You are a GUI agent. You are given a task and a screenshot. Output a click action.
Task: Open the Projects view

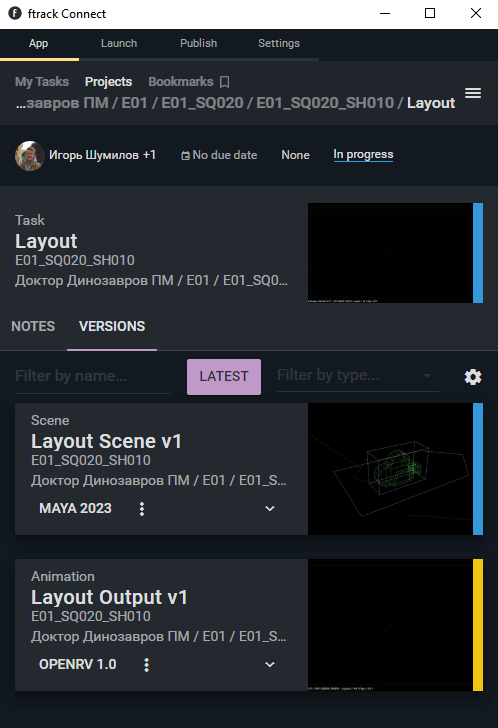coord(108,82)
